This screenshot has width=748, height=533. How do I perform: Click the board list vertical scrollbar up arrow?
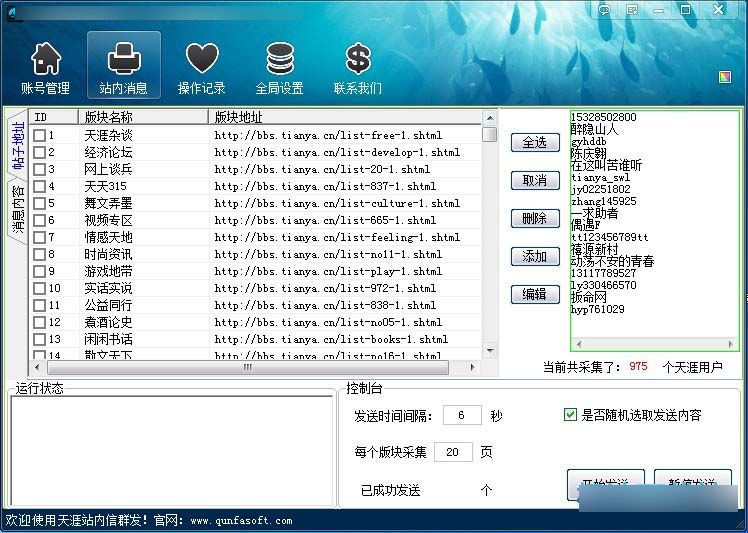click(489, 116)
